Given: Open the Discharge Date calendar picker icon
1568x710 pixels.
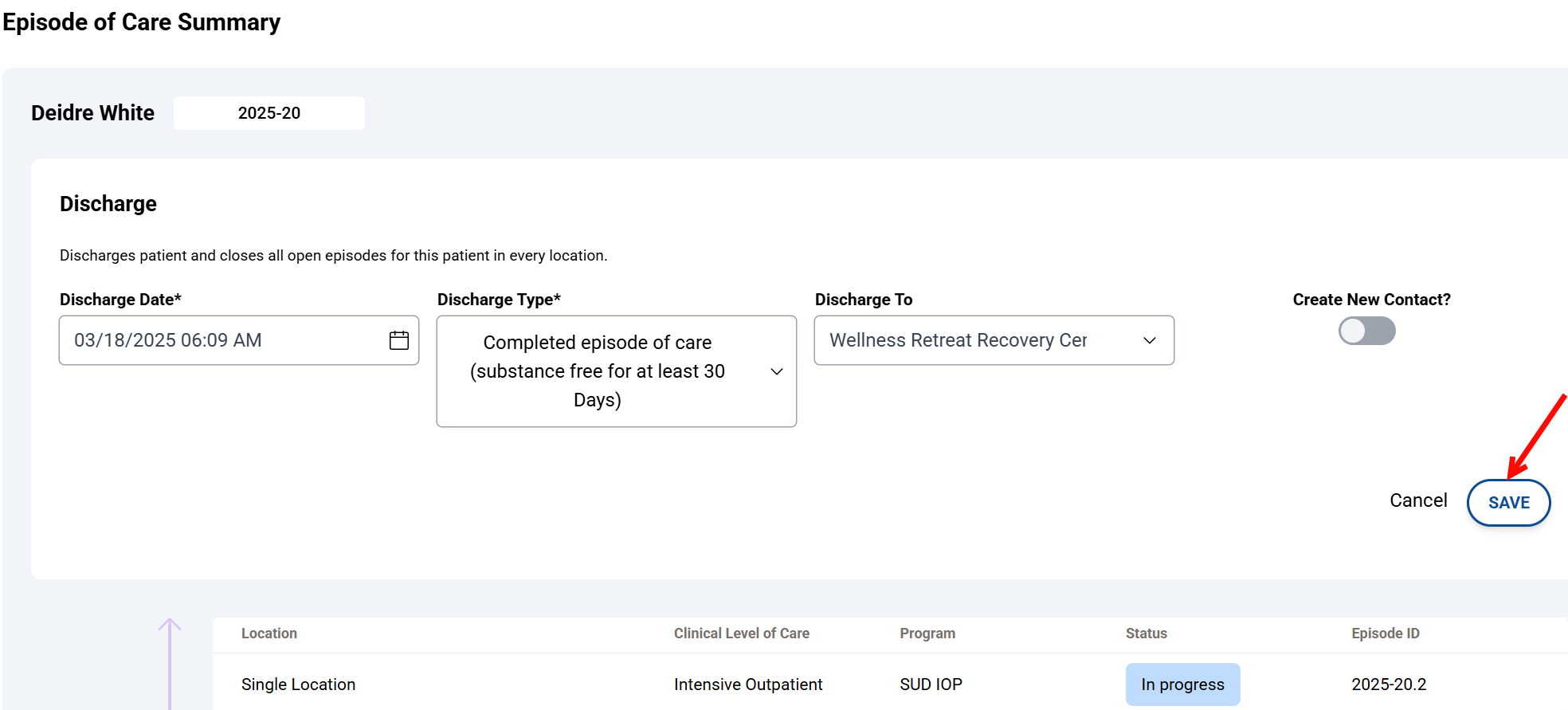Looking at the screenshot, I should pyautogui.click(x=399, y=340).
